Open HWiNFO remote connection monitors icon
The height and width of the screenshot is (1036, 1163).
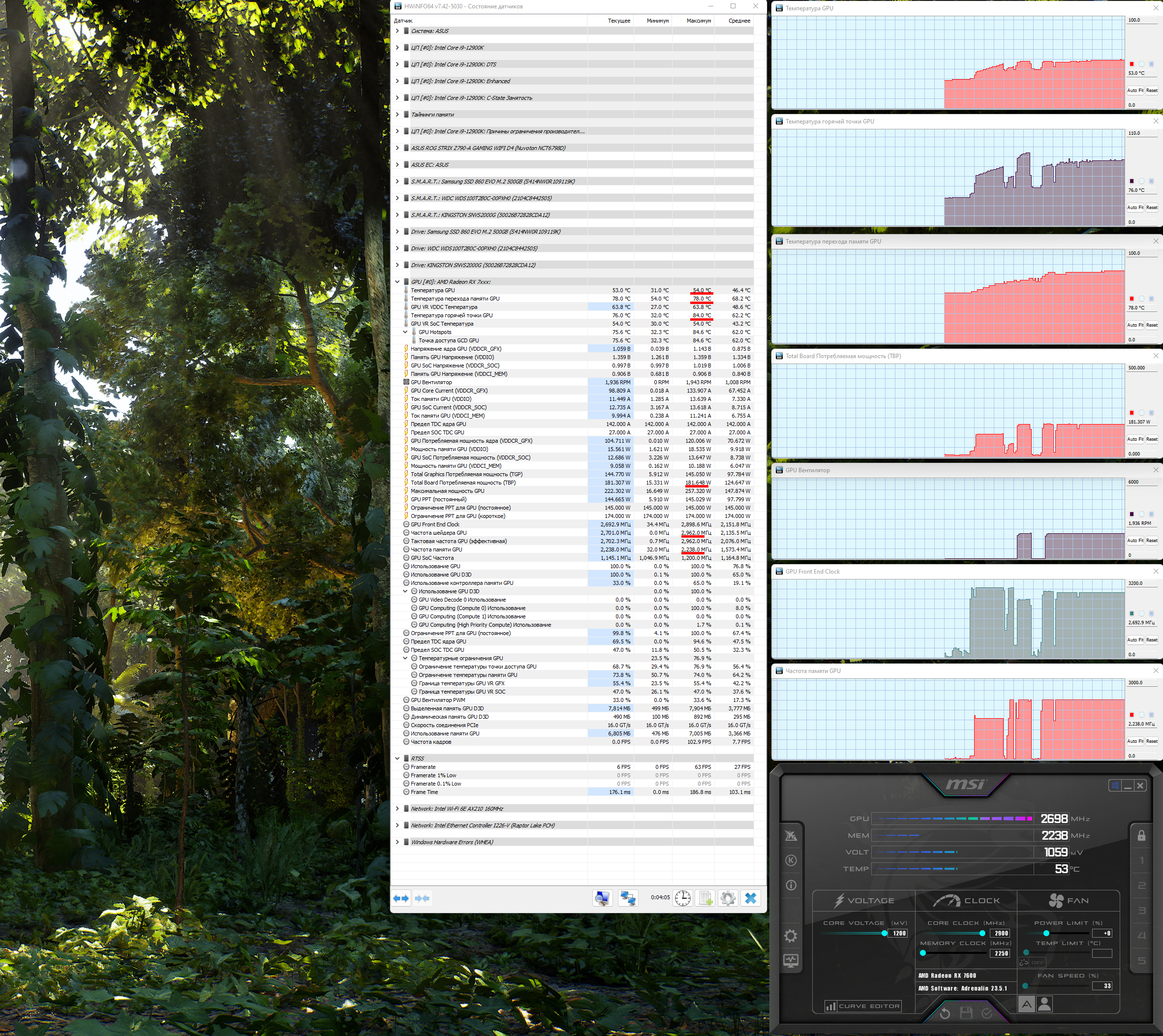point(628,898)
